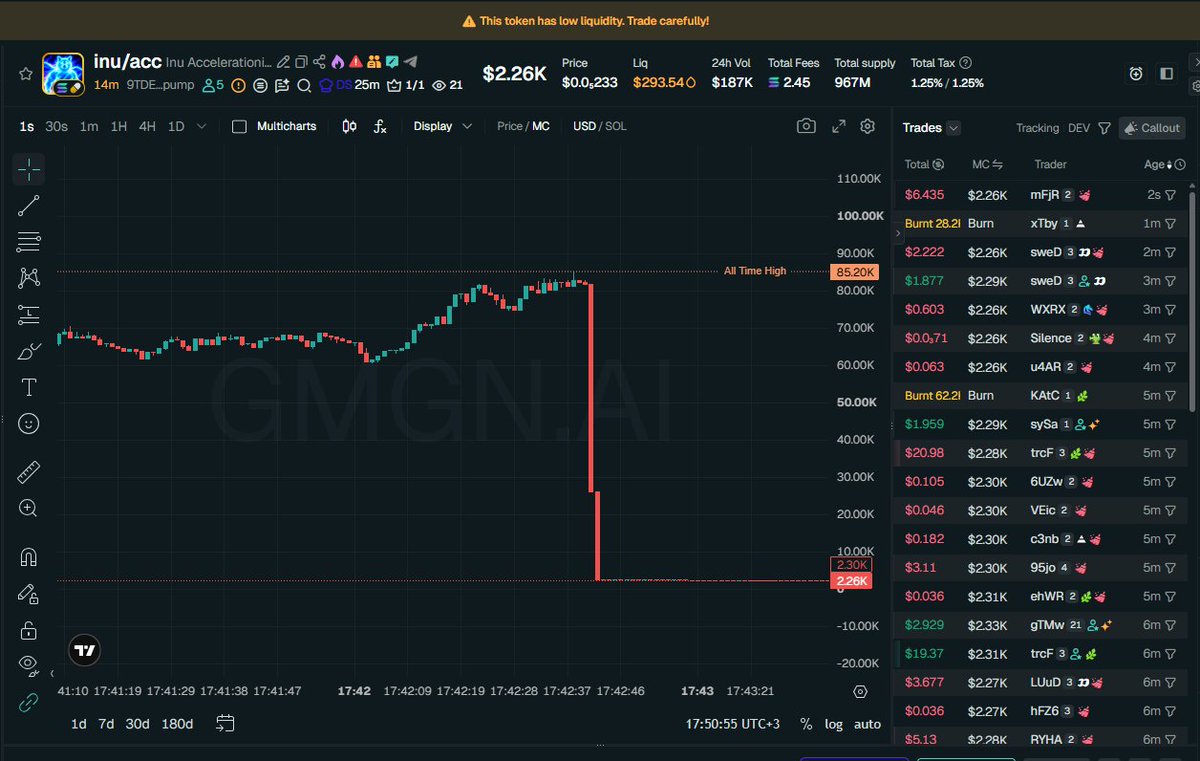Image resolution: width=1200 pixels, height=761 pixels.
Task: Collapse the trades side panel arrow
Action: click(897, 232)
